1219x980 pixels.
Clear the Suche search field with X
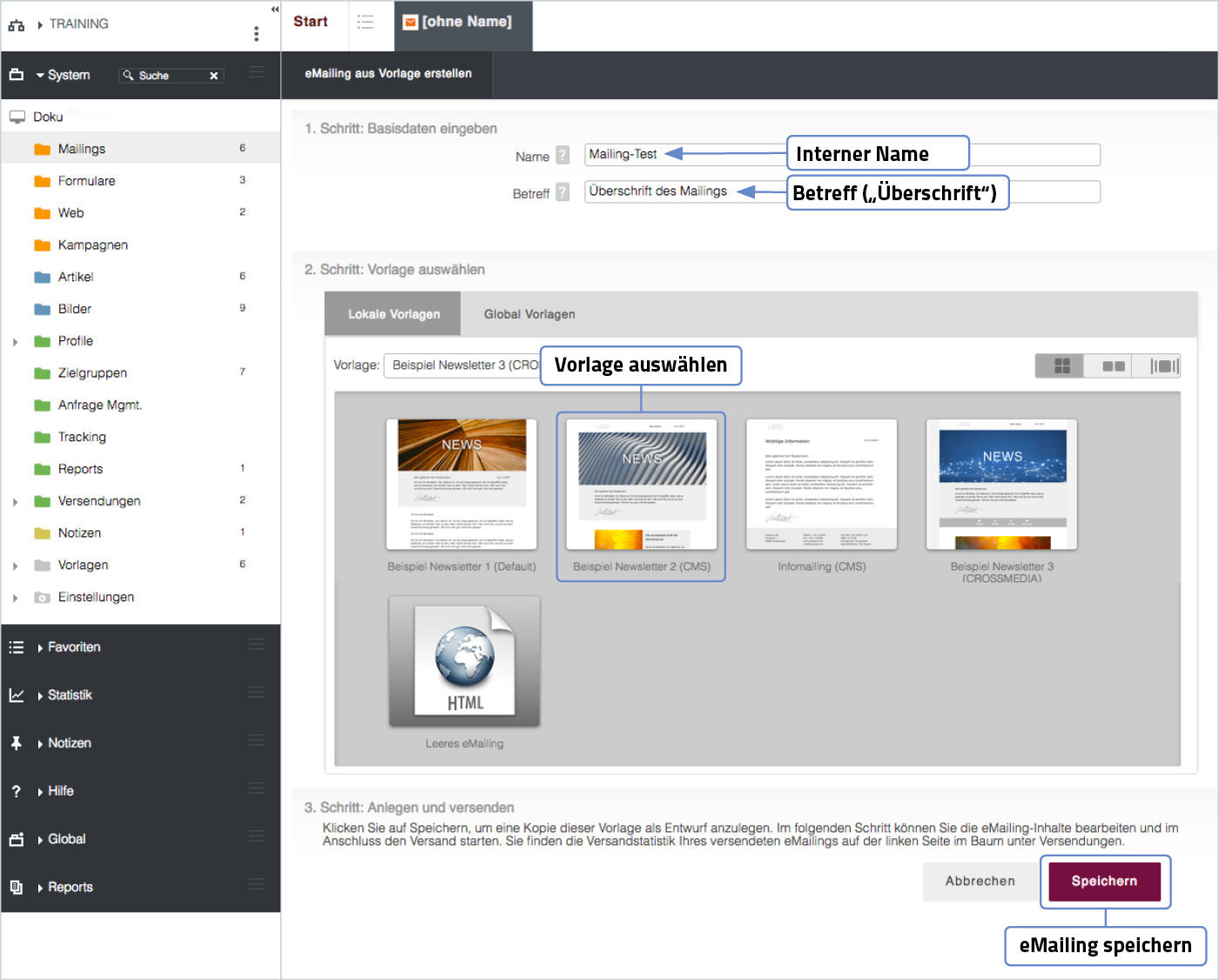213,76
